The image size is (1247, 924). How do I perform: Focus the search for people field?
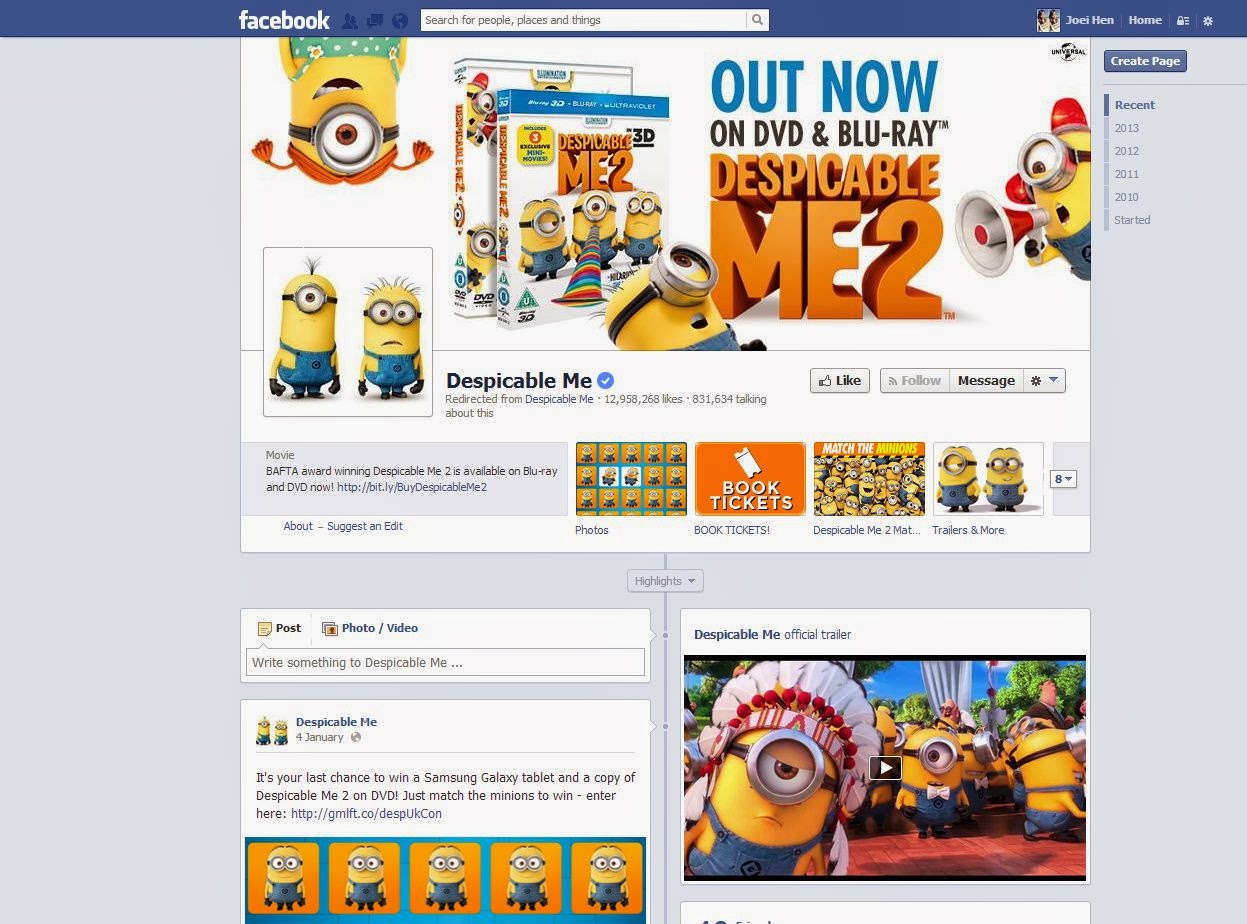coord(584,19)
